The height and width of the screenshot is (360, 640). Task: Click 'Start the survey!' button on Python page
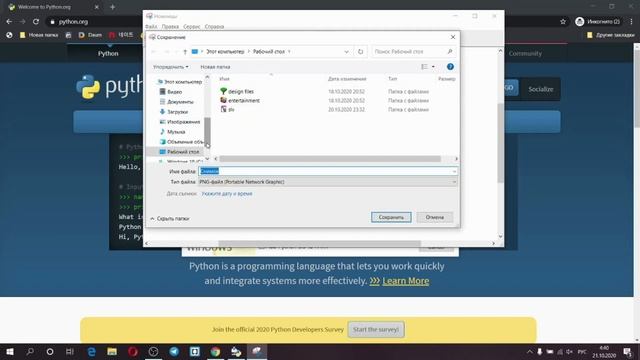pyautogui.click(x=376, y=329)
